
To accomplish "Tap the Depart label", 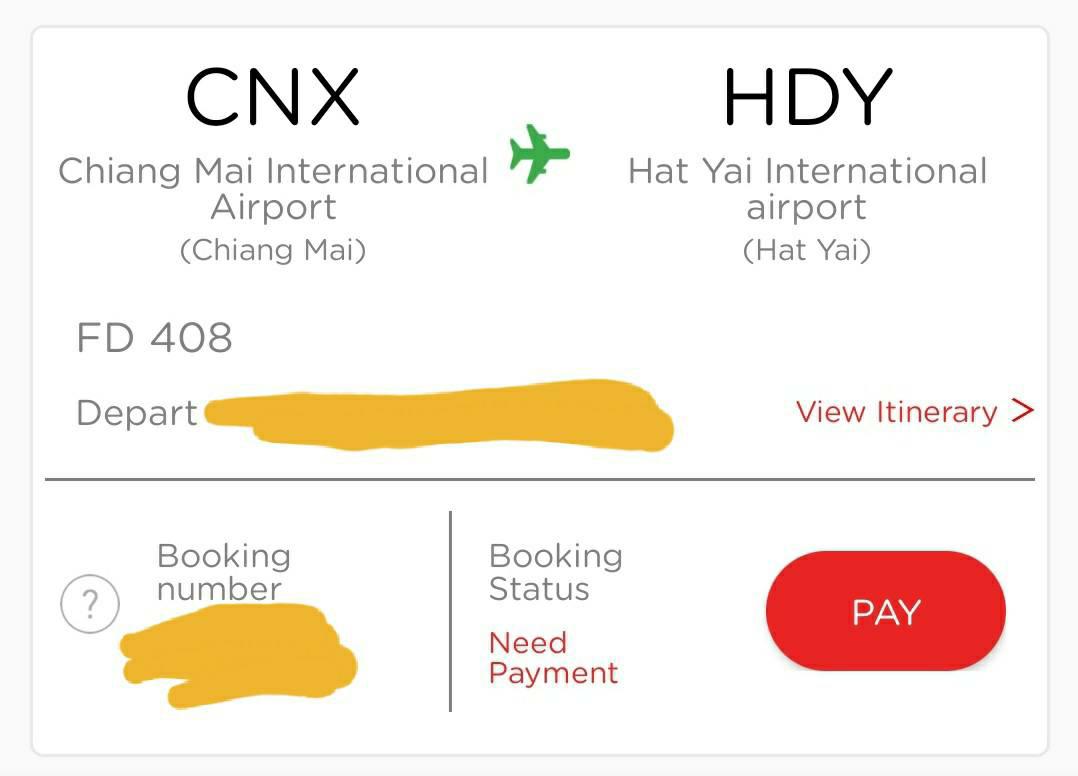I will coord(137,413).
